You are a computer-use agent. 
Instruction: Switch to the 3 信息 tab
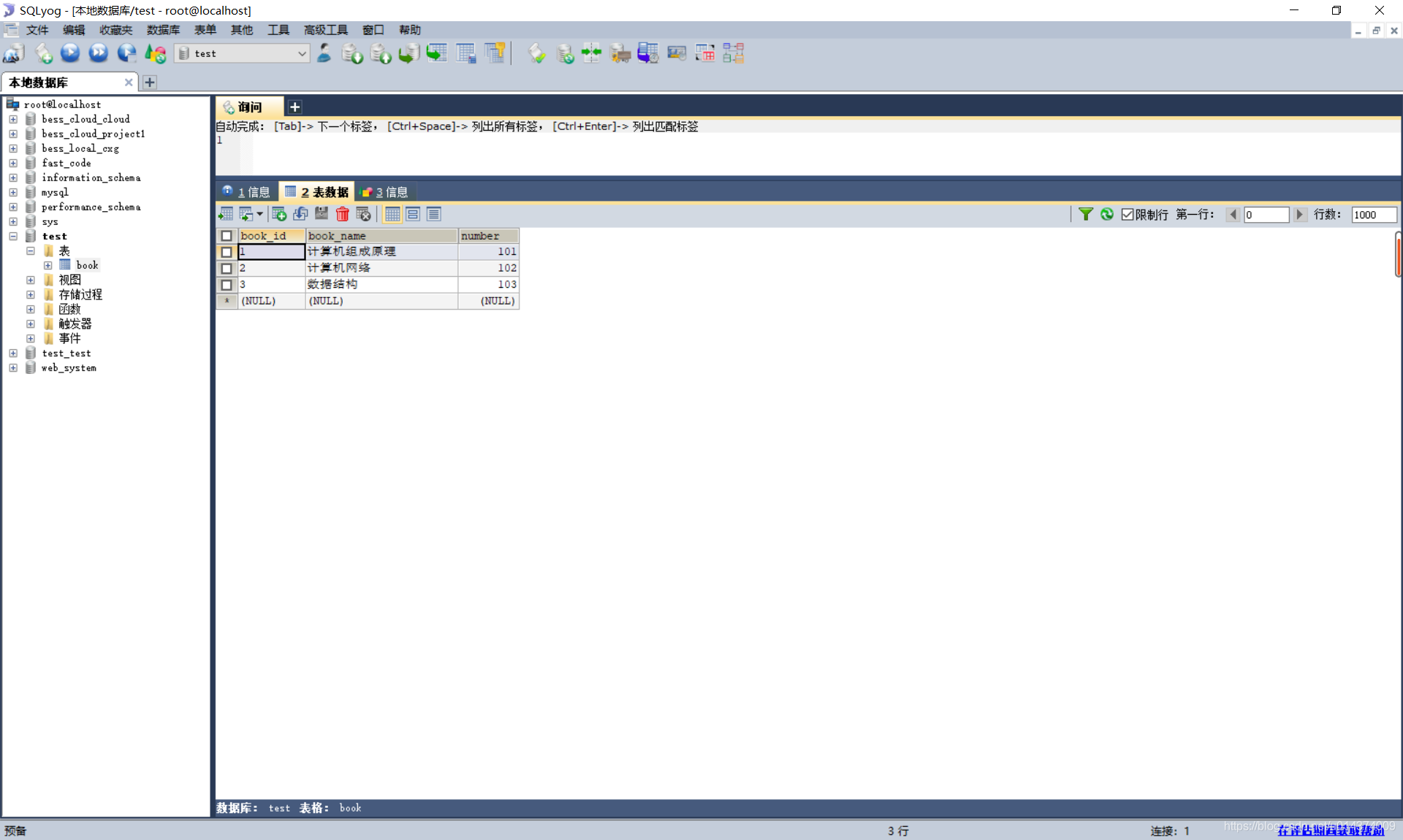pyautogui.click(x=386, y=192)
